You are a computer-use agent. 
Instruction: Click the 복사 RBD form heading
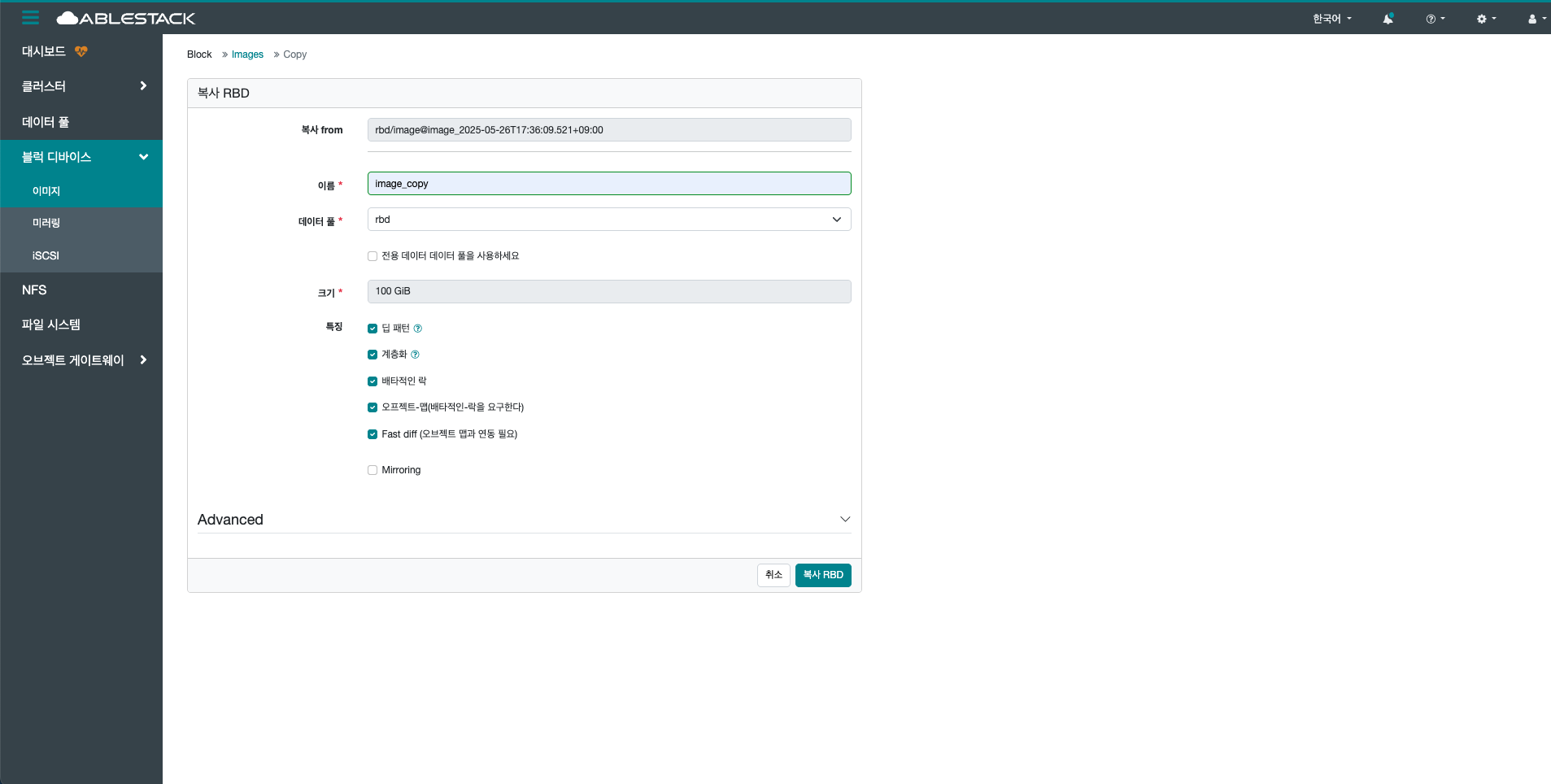224,94
